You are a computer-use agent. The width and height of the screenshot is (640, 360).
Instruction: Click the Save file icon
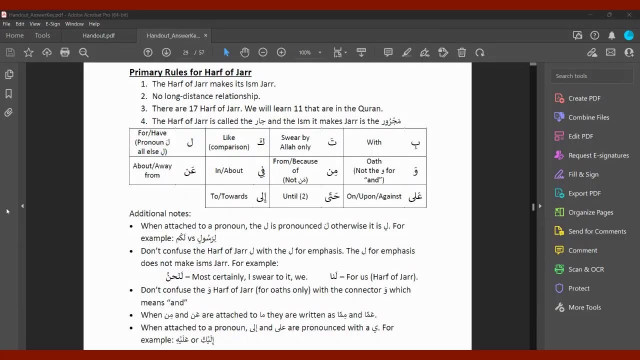10,52
